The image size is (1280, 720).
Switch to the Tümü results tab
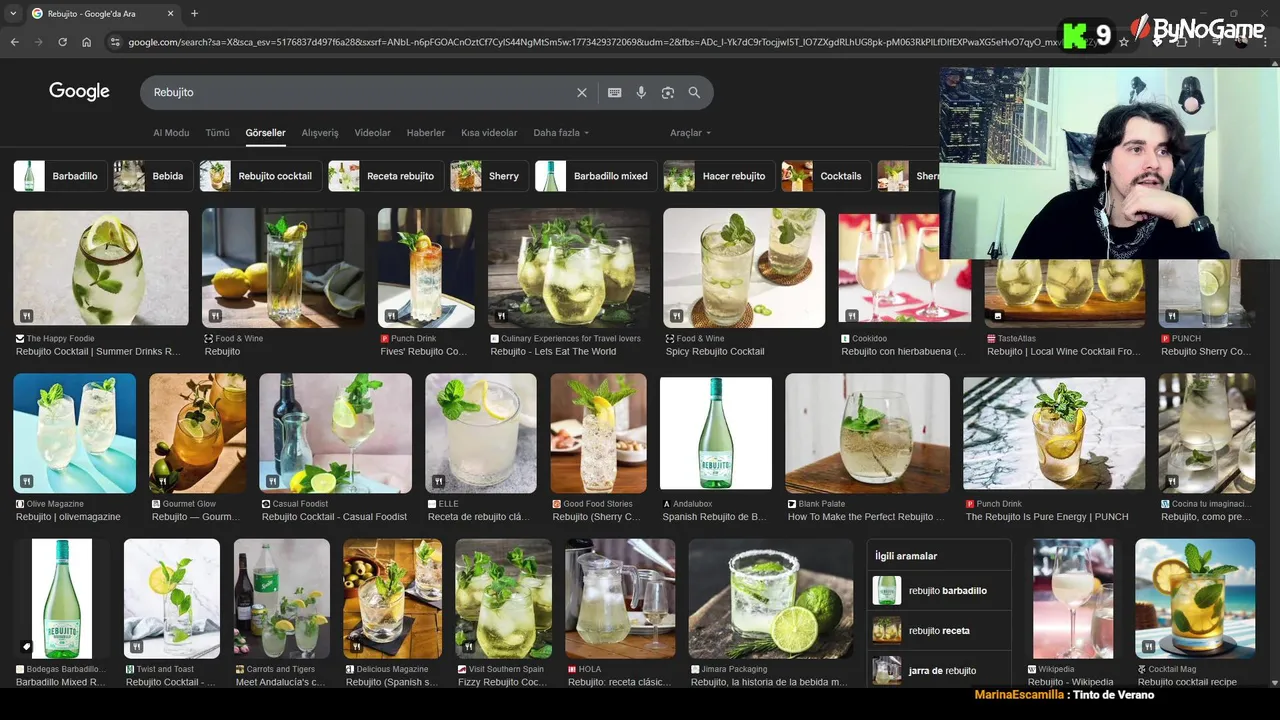pos(217,133)
